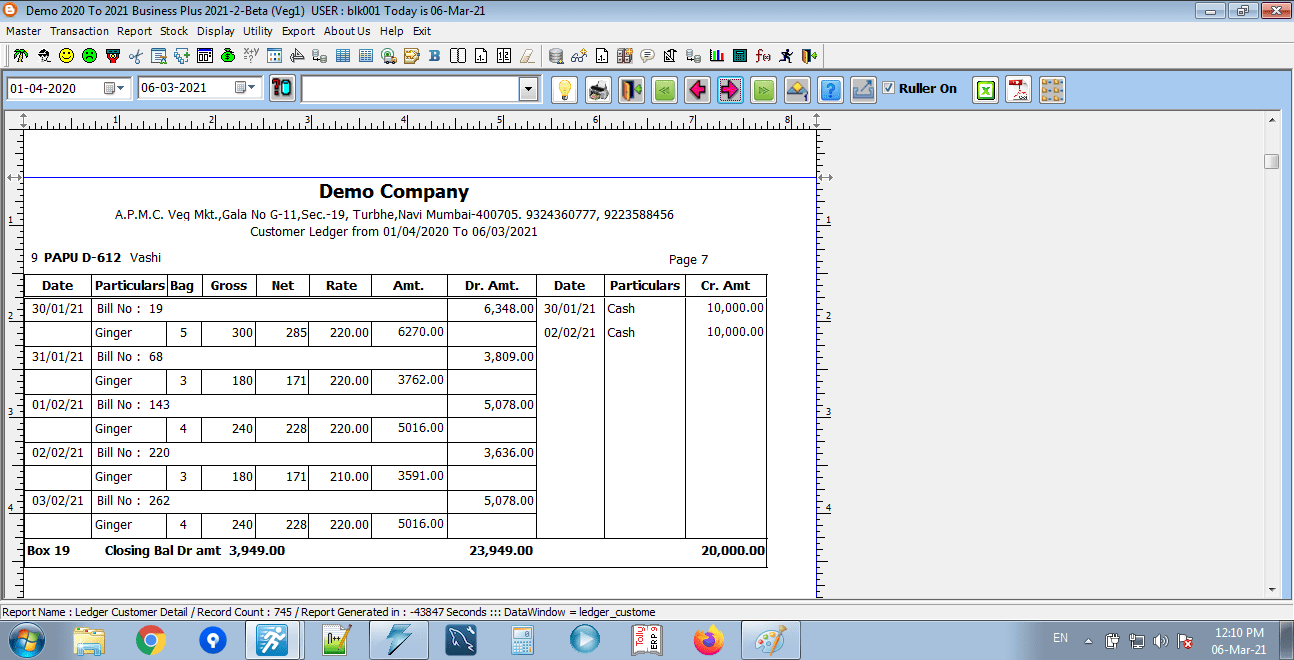Go to previous page with left pink arrow
Image resolution: width=1294 pixels, height=660 pixels.
point(697,90)
